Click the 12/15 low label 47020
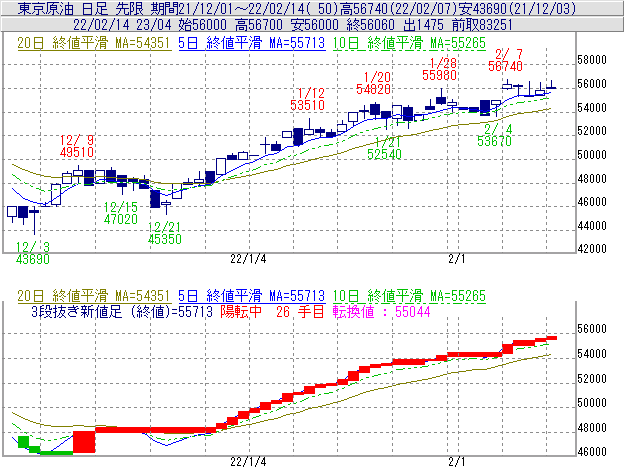Viewport: 624px width, 475px height. pyautogui.click(x=121, y=218)
